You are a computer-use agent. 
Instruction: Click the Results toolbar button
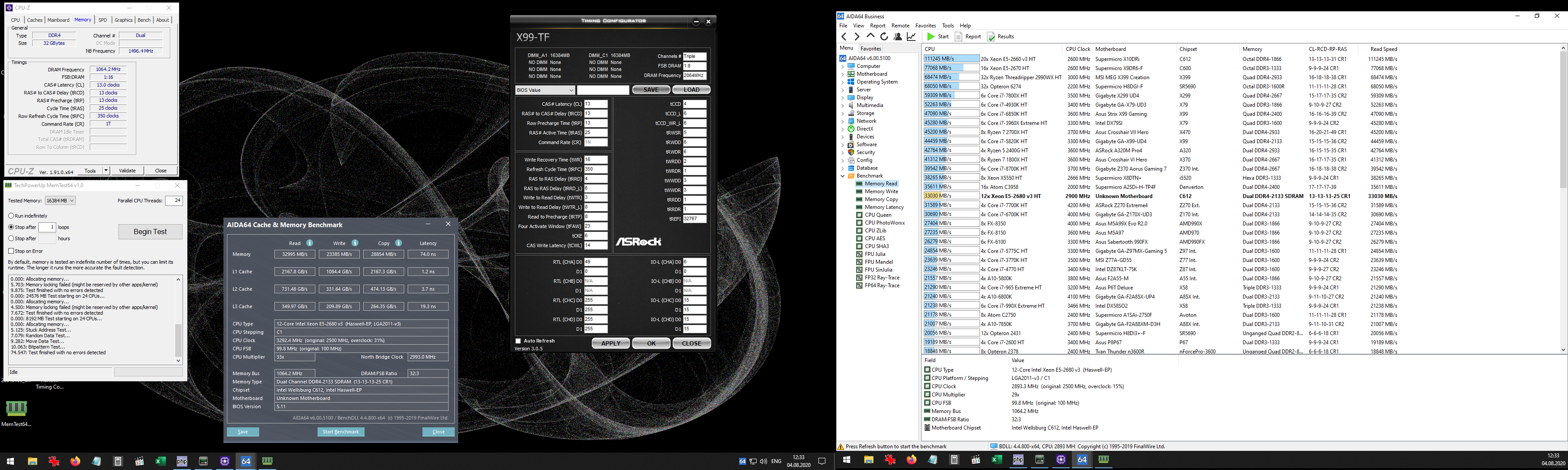1001,37
